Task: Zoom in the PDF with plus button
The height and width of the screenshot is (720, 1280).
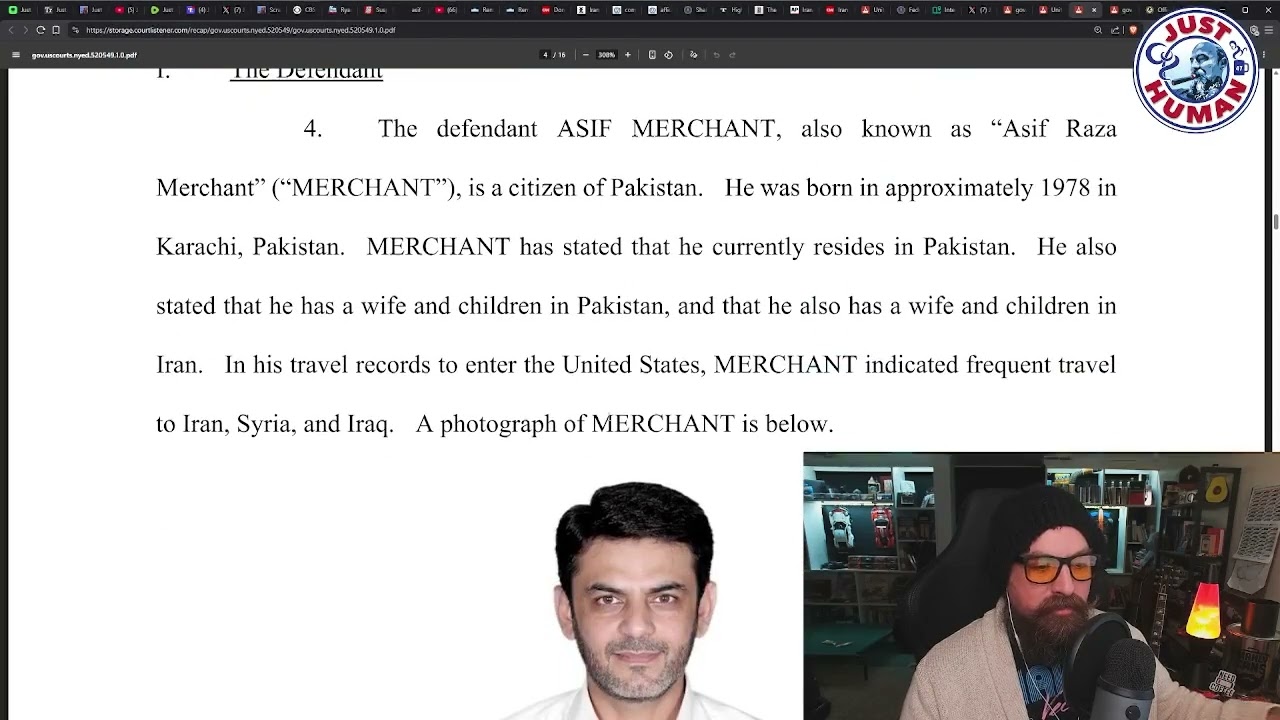Action: coord(628,55)
